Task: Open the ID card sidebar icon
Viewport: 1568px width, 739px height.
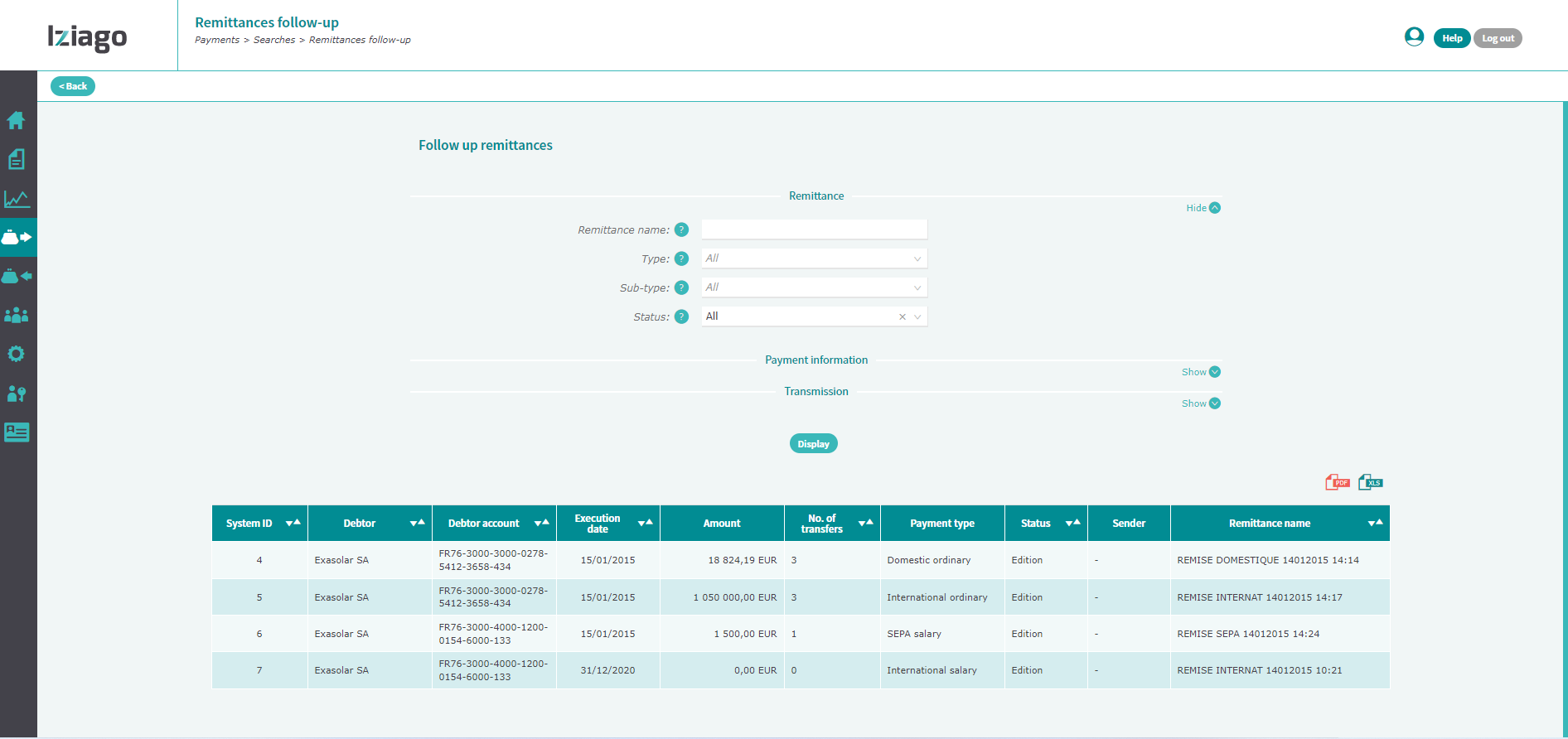Action: [x=17, y=432]
